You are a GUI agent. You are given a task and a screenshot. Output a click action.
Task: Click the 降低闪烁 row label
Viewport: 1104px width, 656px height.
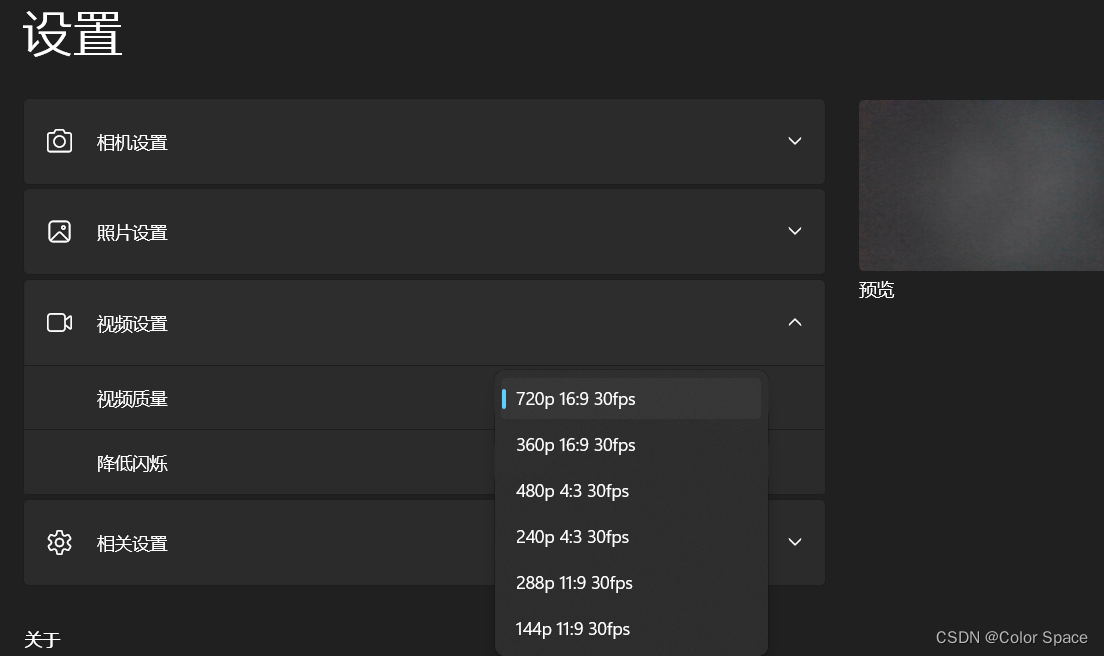tap(132, 463)
